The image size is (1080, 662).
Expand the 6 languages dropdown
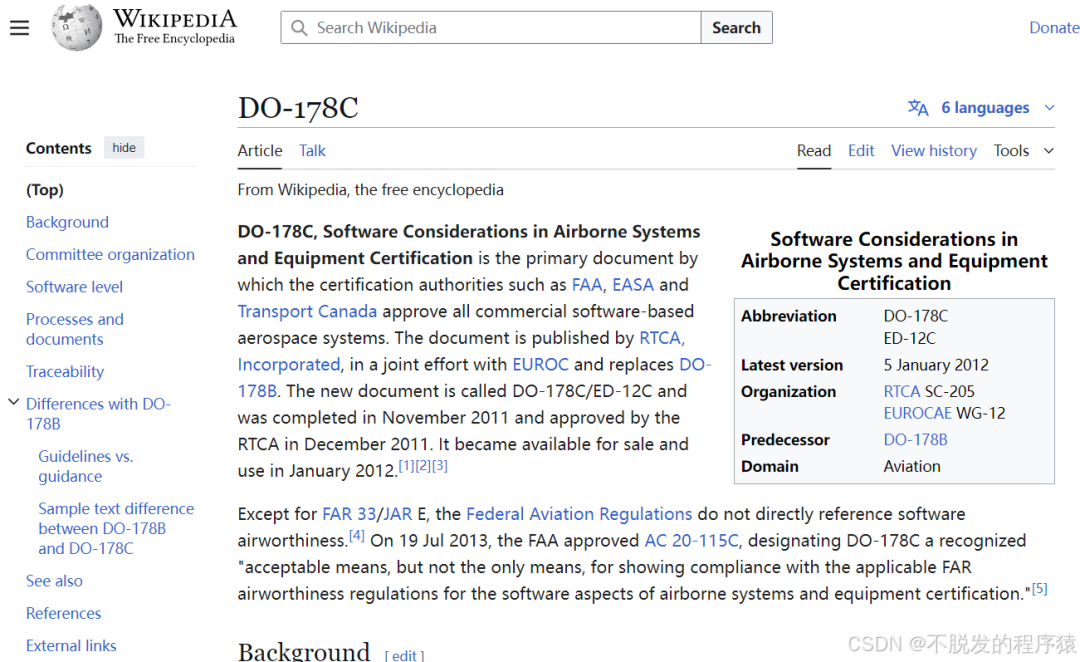point(981,107)
